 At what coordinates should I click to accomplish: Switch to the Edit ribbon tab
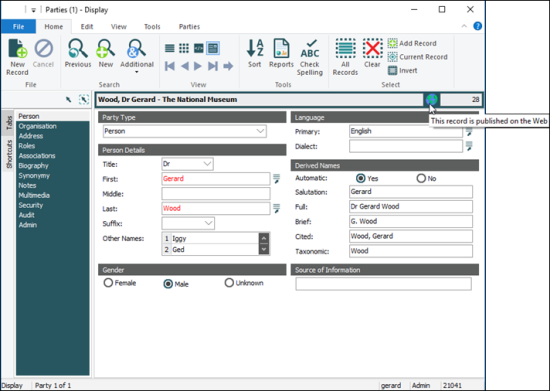[x=87, y=27]
